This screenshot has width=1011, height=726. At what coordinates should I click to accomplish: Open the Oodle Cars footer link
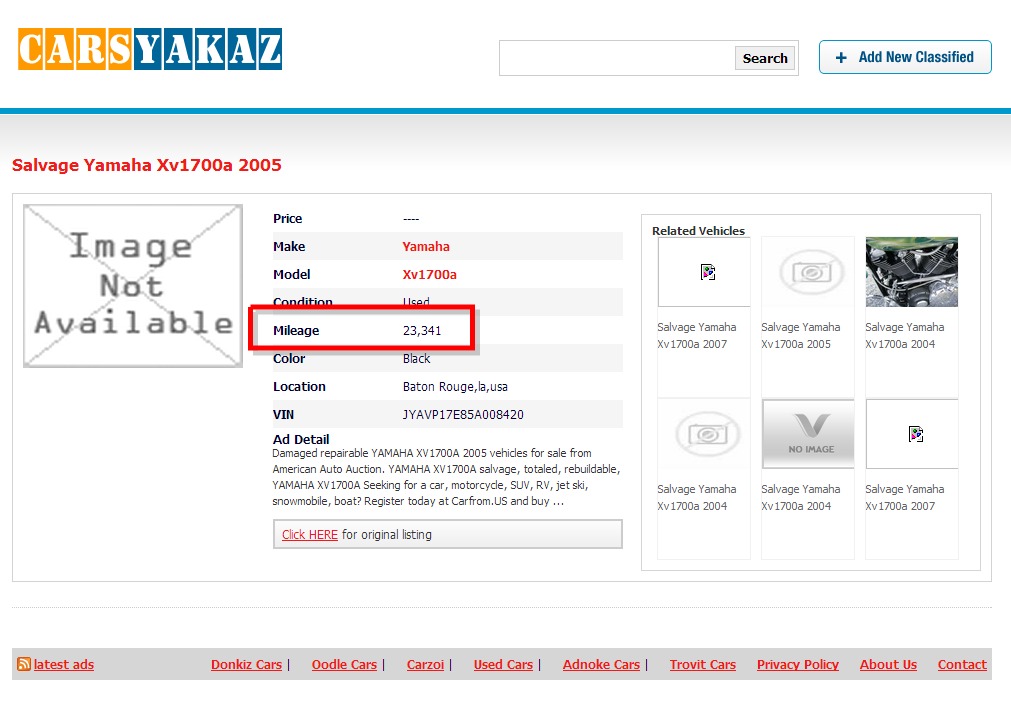344,664
